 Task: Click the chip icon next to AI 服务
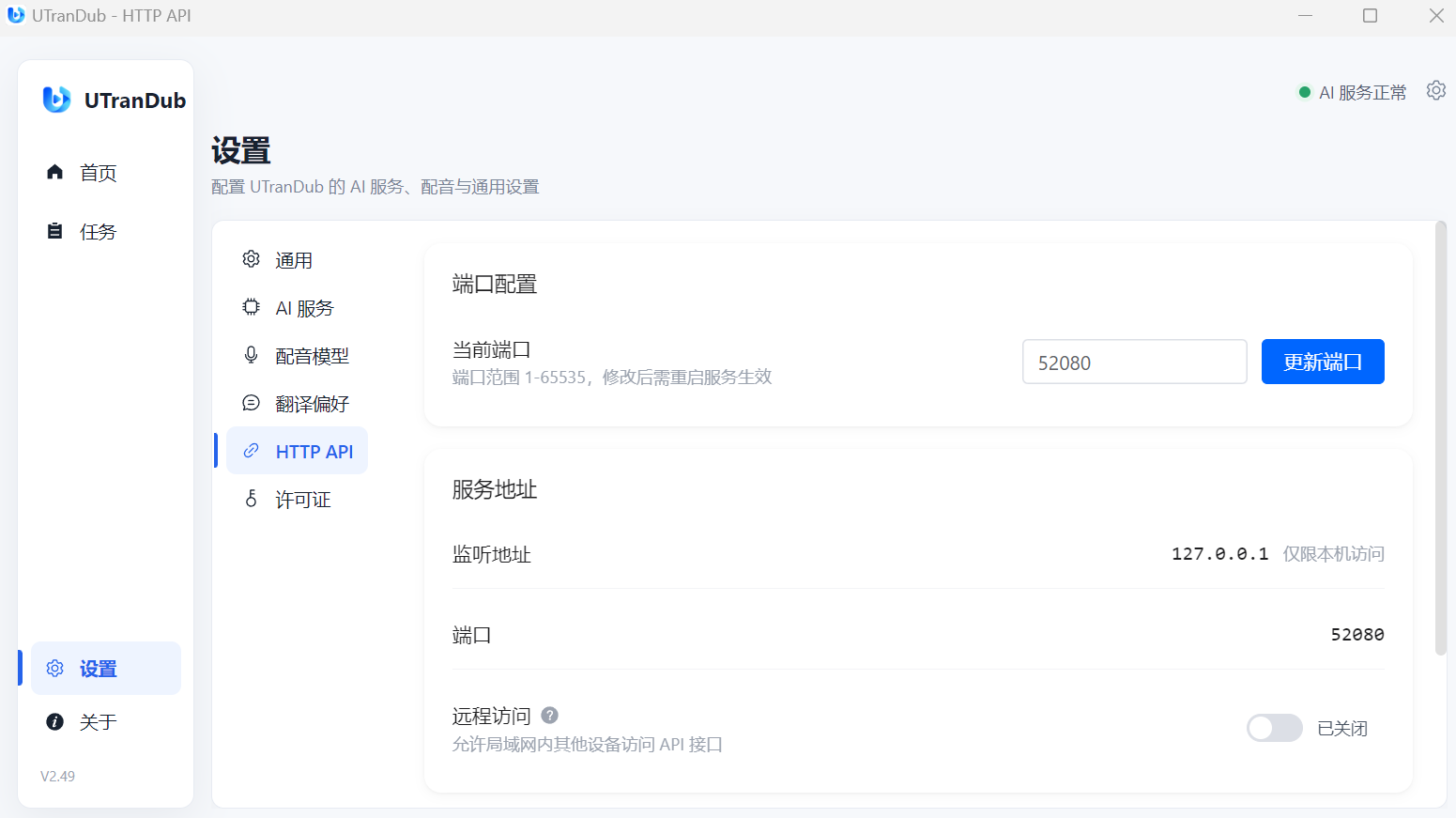tap(251, 307)
